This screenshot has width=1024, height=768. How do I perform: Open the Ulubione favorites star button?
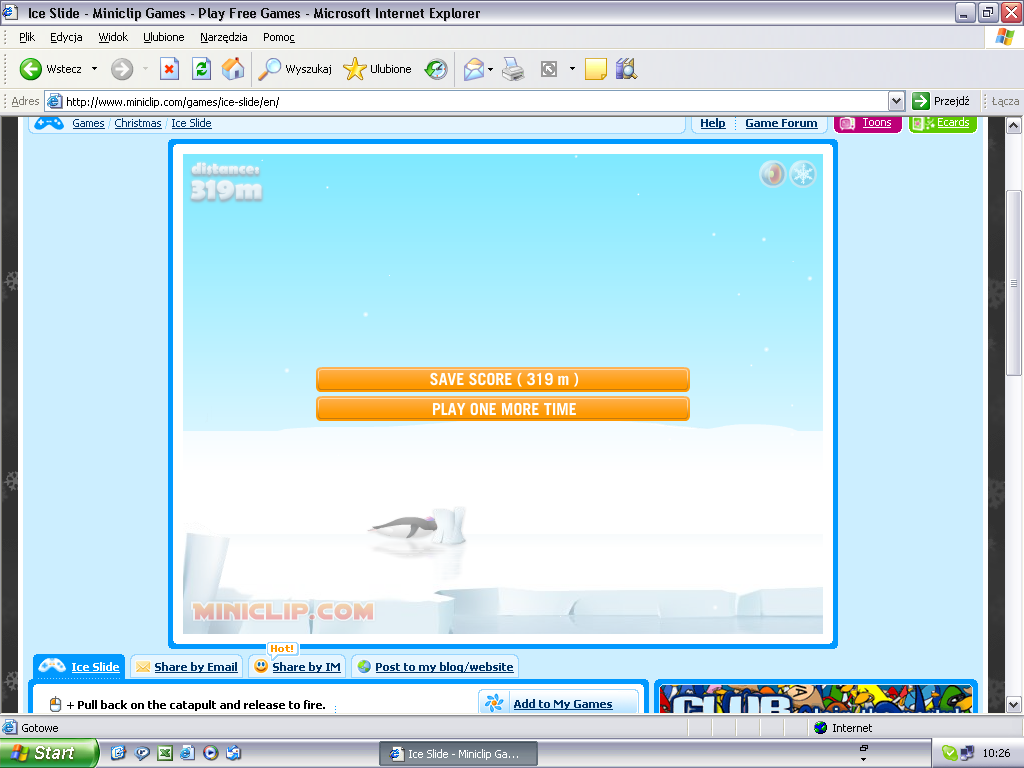(377, 69)
